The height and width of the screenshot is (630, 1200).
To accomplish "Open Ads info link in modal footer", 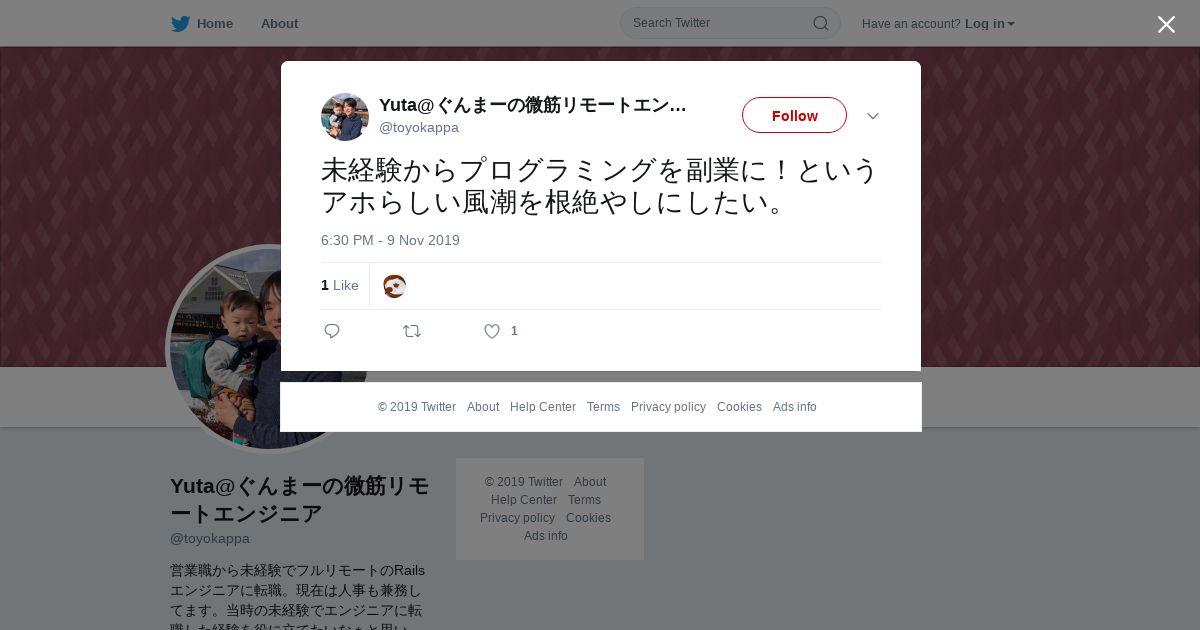I will click(x=795, y=407).
